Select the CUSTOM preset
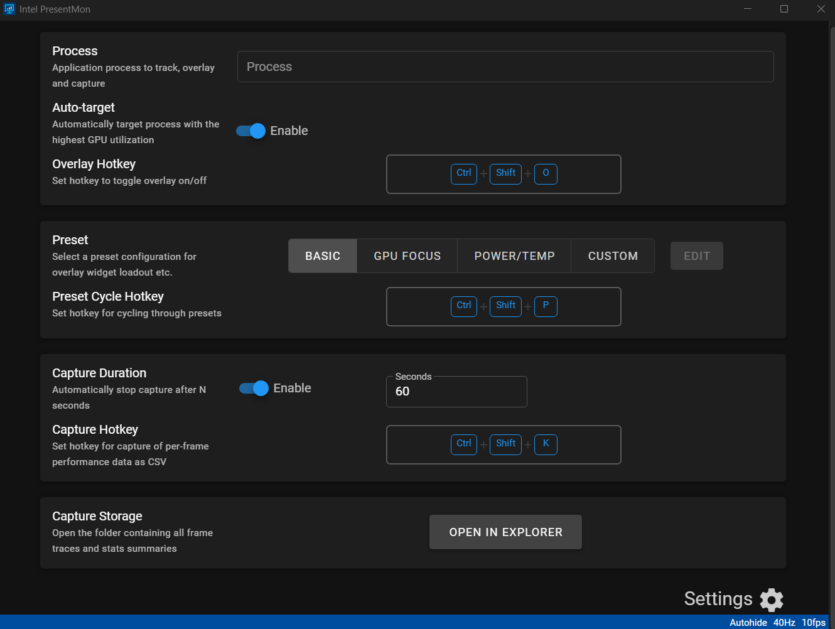835x629 pixels. (613, 256)
